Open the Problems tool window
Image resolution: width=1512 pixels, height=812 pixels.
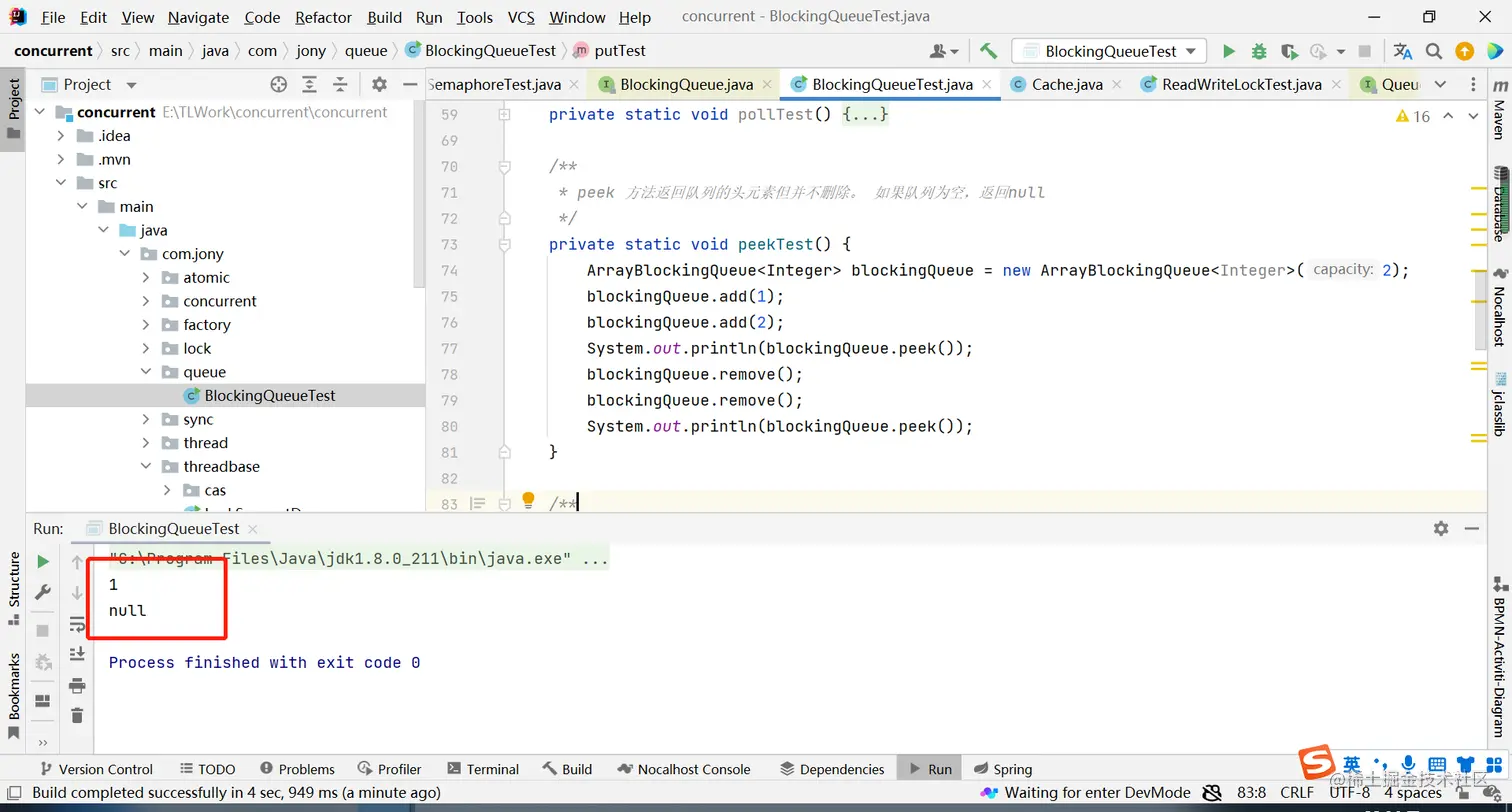point(297,769)
